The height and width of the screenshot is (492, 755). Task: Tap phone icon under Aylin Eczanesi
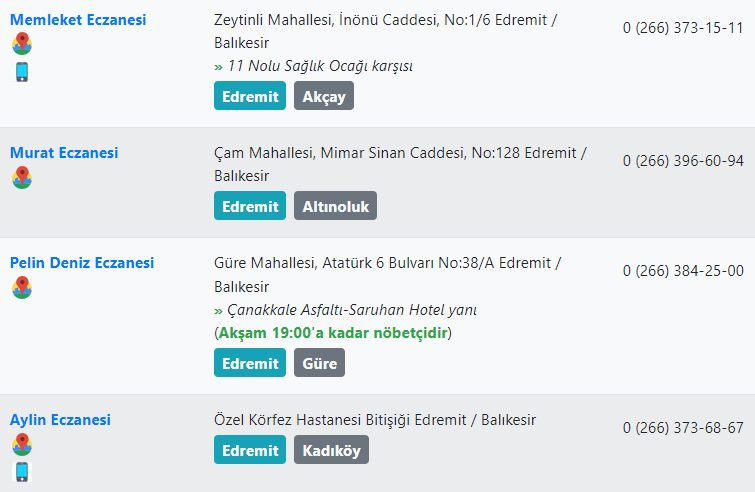pos(22,472)
